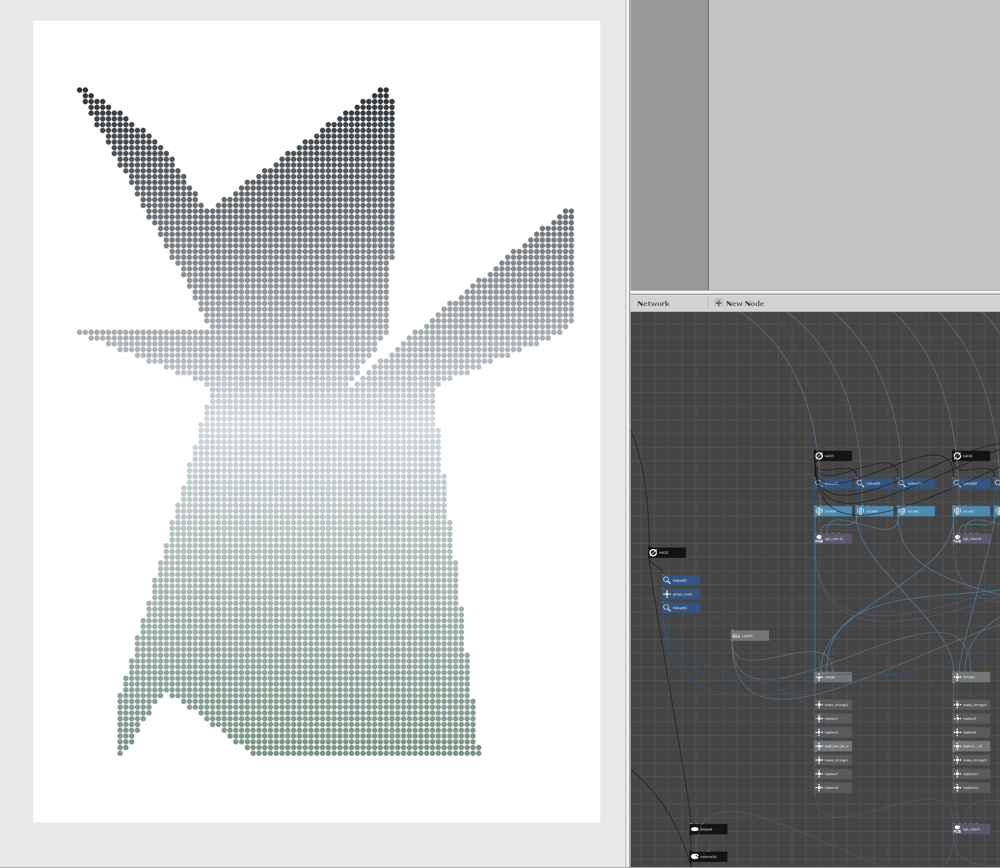This screenshot has height=868, width=1000.
Task: Select the replace11 node
Action: (971, 774)
